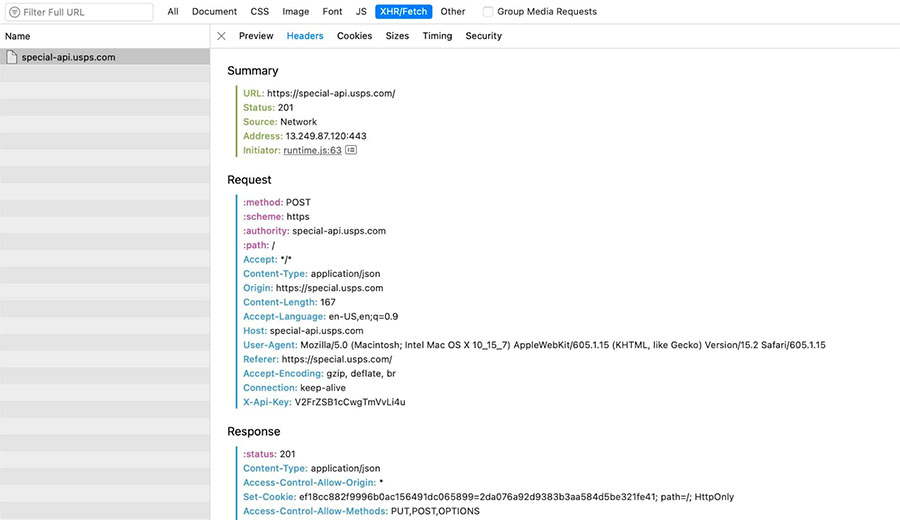The height and width of the screenshot is (520, 900).
Task: Click the Connection keep-alive header
Action: pos(294,388)
